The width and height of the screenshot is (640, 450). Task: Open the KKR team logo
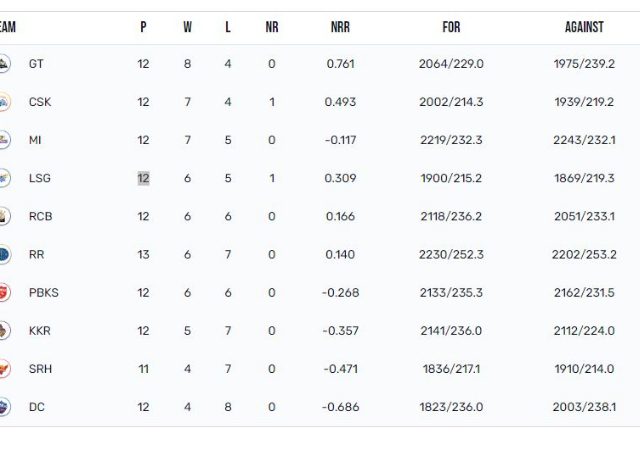point(4,331)
